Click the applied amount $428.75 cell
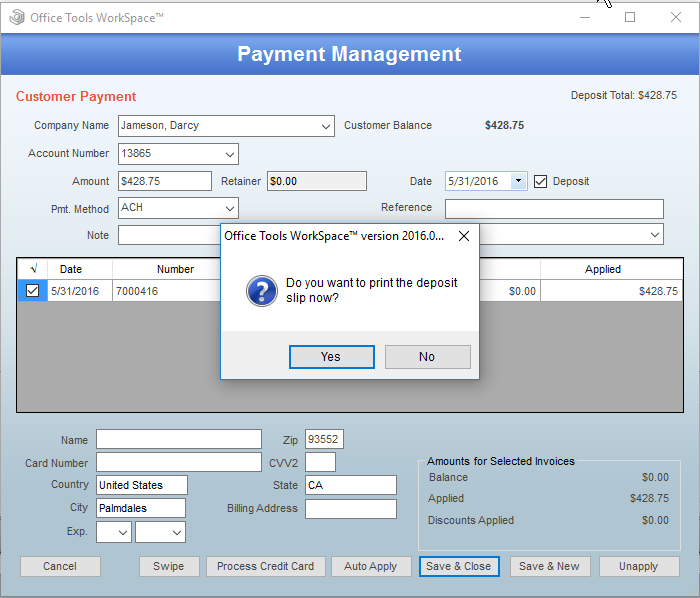This screenshot has width=700, height=598. coord(611,291)
